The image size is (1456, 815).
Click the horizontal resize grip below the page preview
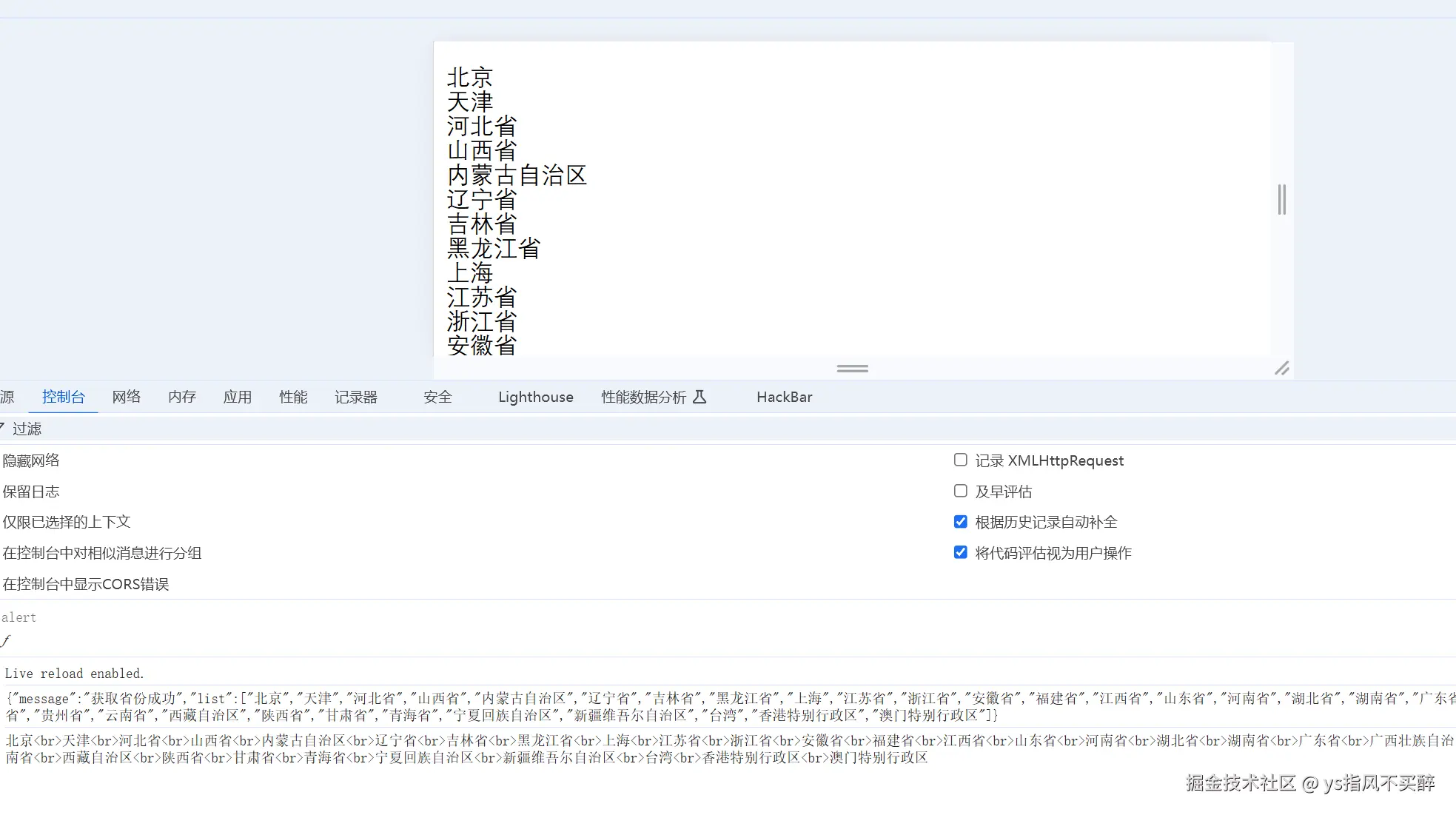(852, 368)
